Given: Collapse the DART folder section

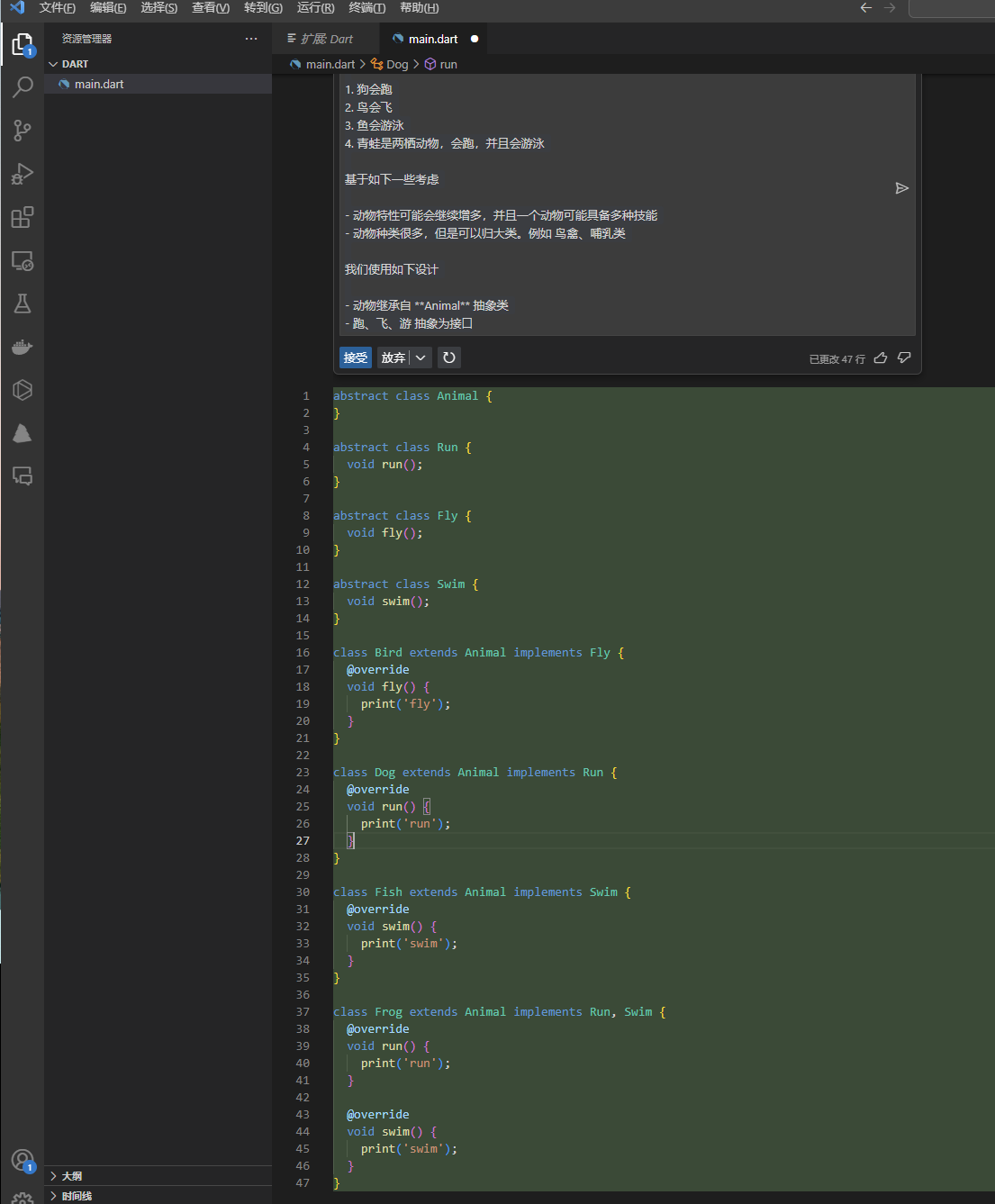Looking at the screenshot, I should [53, 64].
